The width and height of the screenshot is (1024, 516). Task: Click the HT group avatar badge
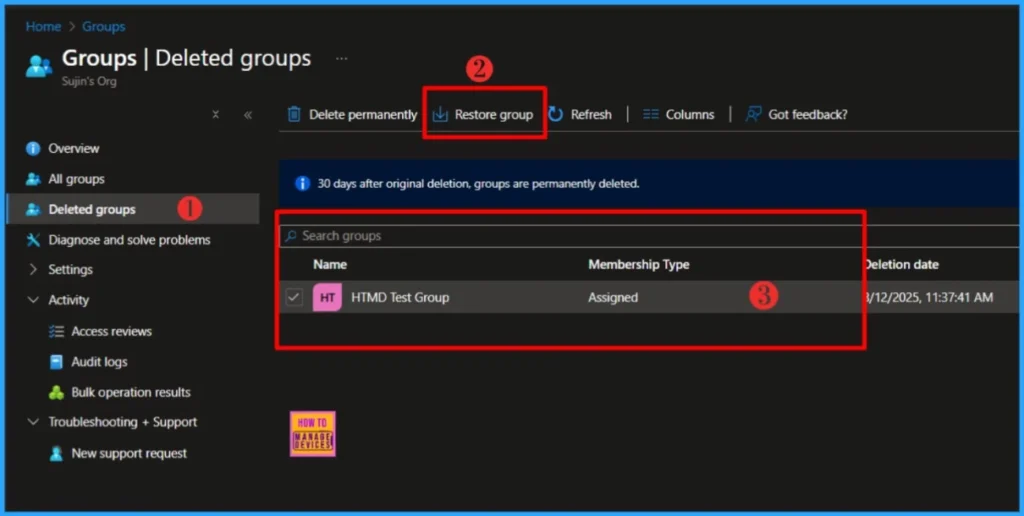click(x=327, y=297)
